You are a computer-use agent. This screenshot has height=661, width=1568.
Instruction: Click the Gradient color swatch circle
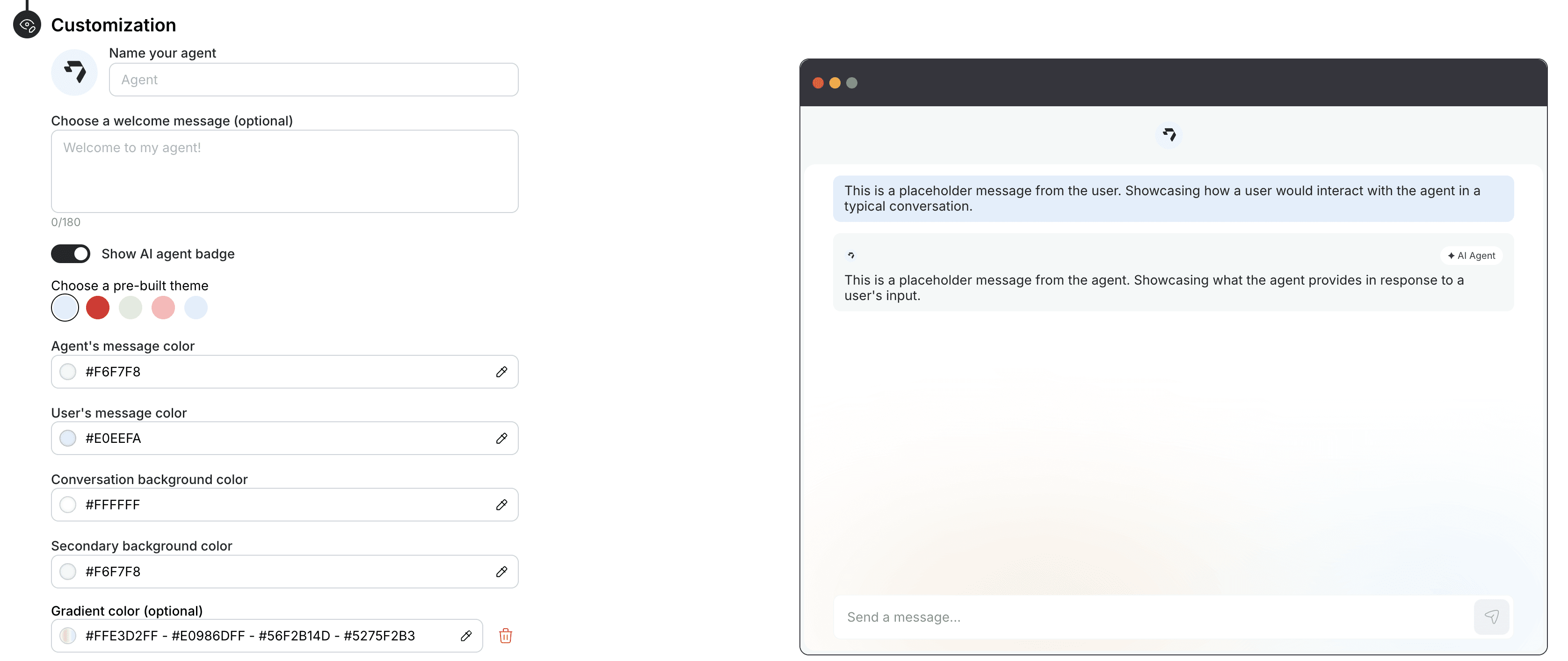pos(68,635)
